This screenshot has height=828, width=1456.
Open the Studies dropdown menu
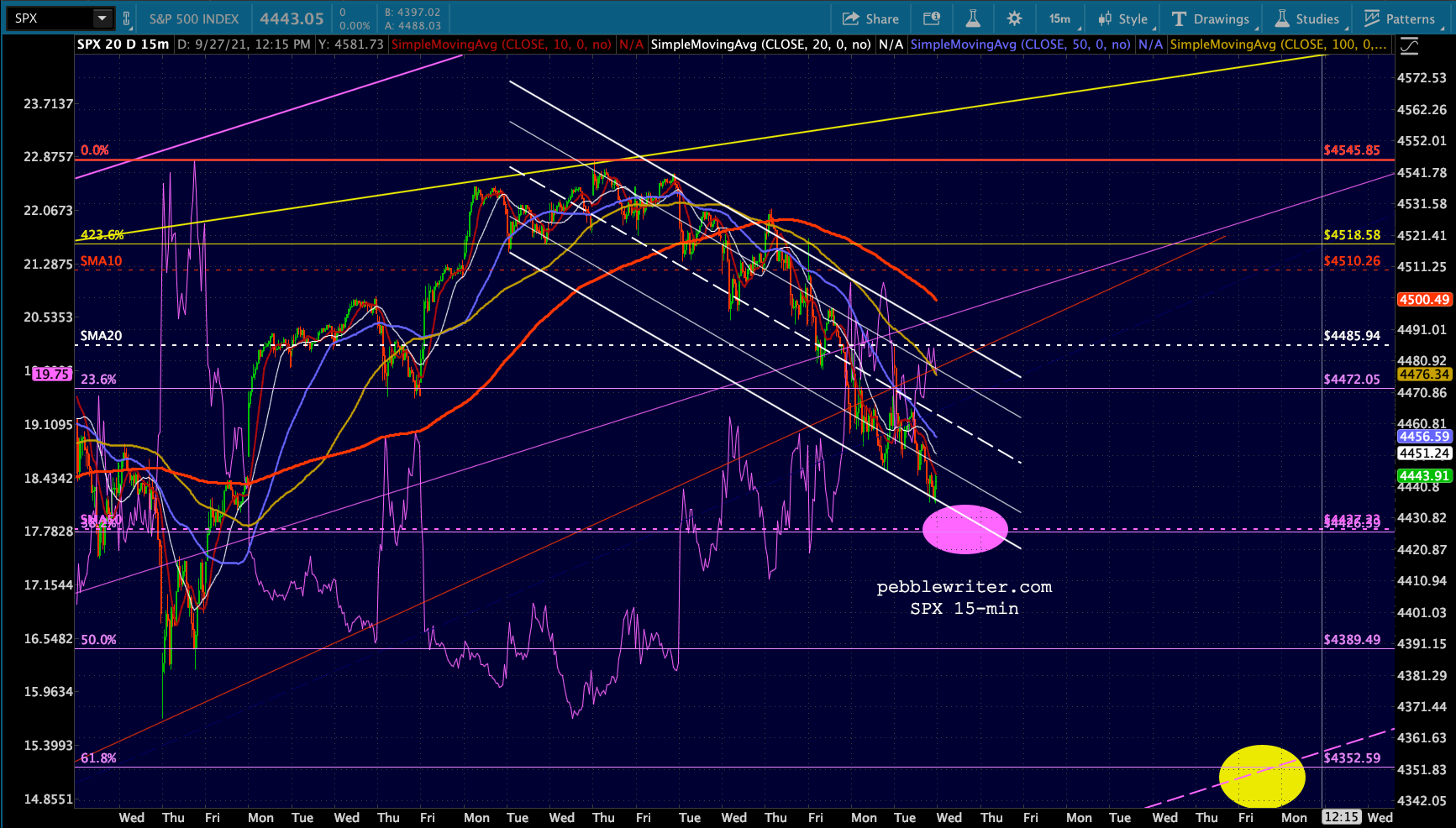pos(1308,18)
